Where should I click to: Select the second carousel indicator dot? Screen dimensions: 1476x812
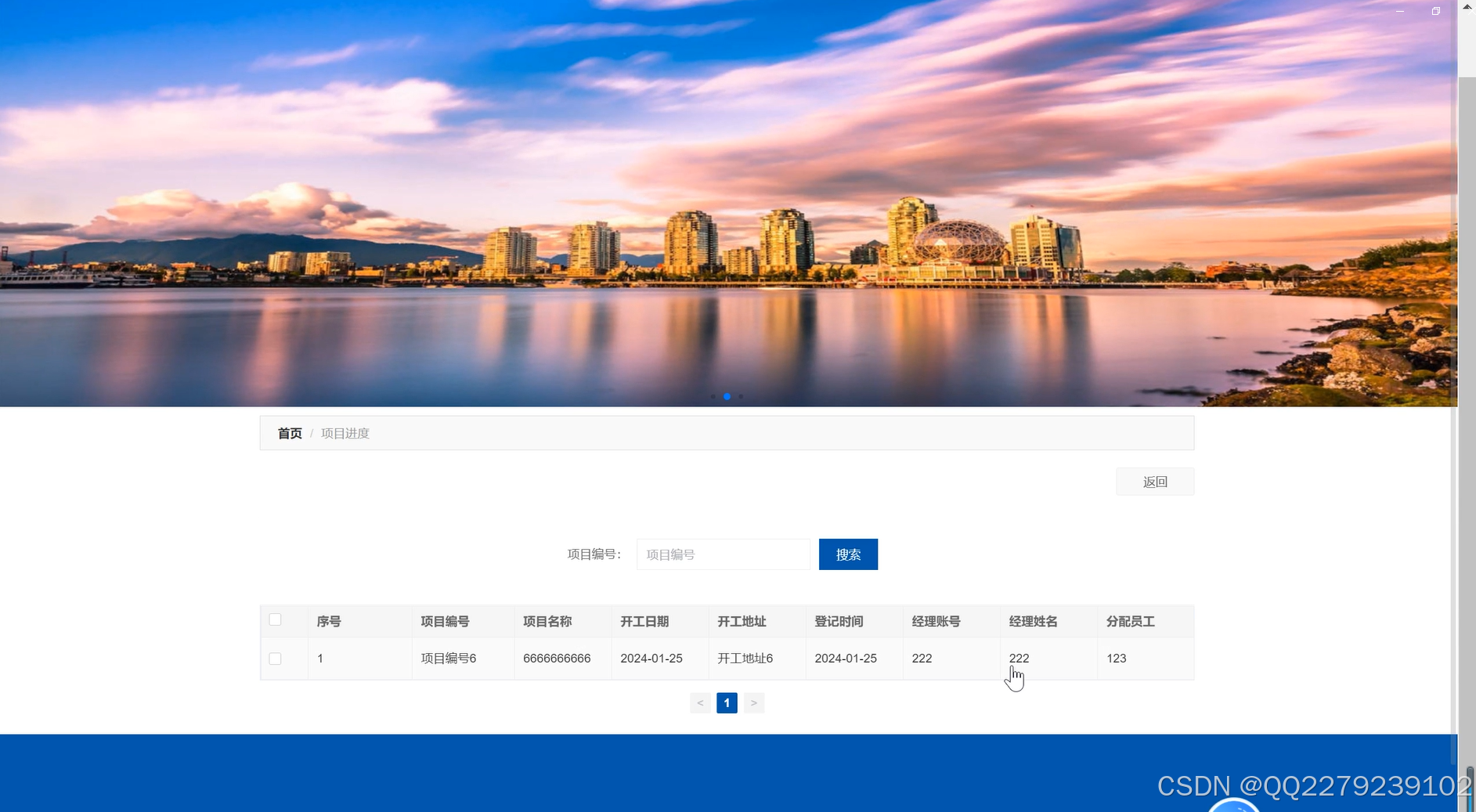click(x=727, y=396)
